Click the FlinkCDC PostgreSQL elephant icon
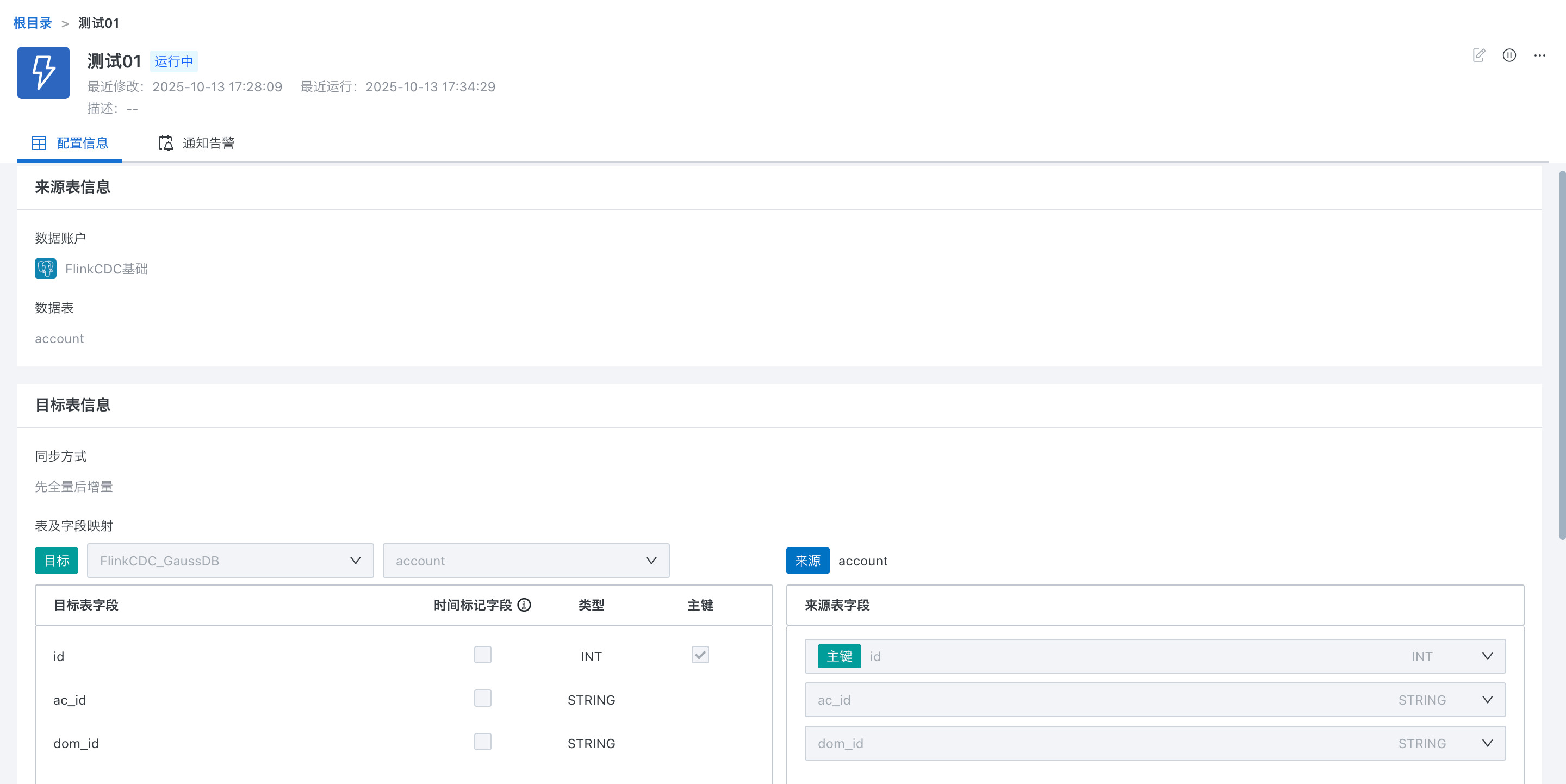Viewport: 1566px width, 784px height. point(46,269)
